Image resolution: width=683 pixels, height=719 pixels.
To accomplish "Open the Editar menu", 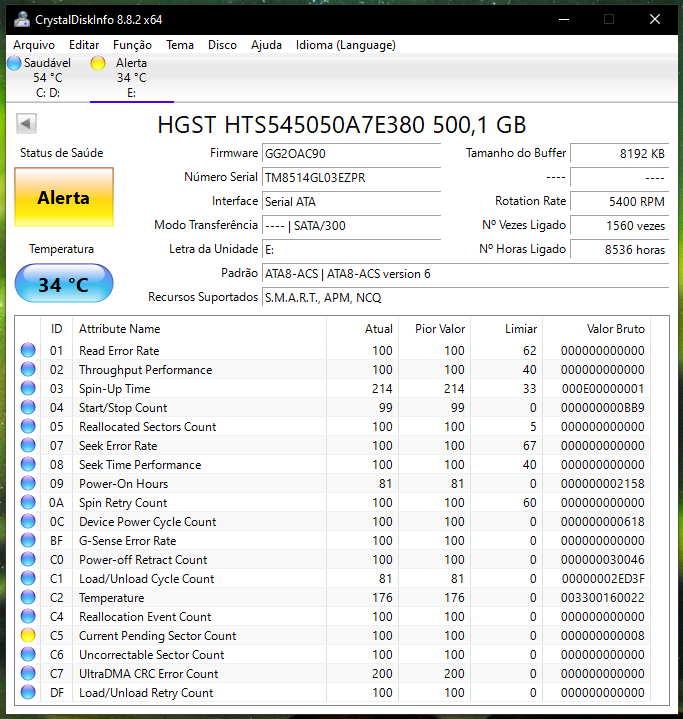I will pyautogui.click(x=84, y=45).
